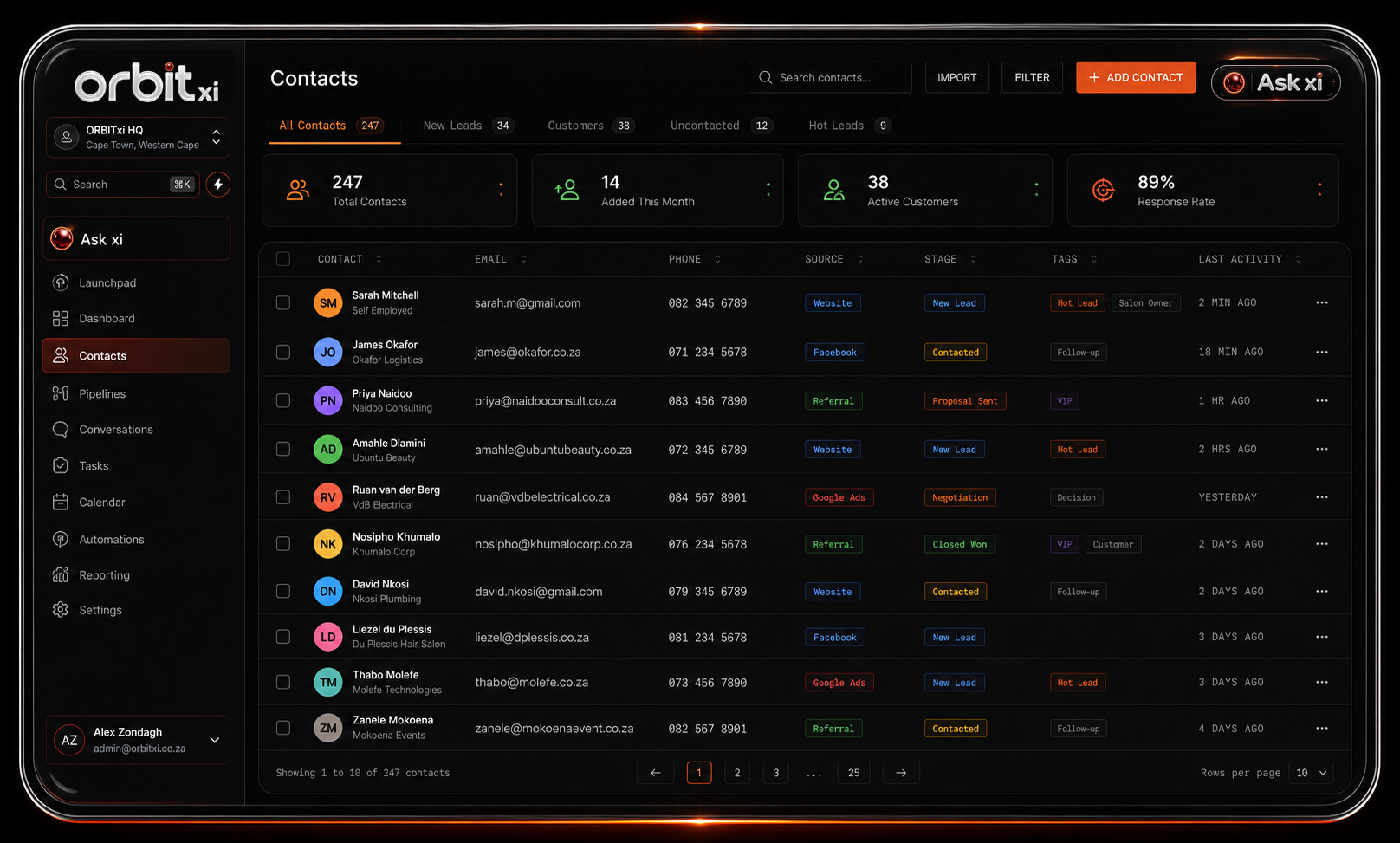This screenshot has height=843, width=1400.
Task: Sort by the PHONE column header
Action: [694, 259]
